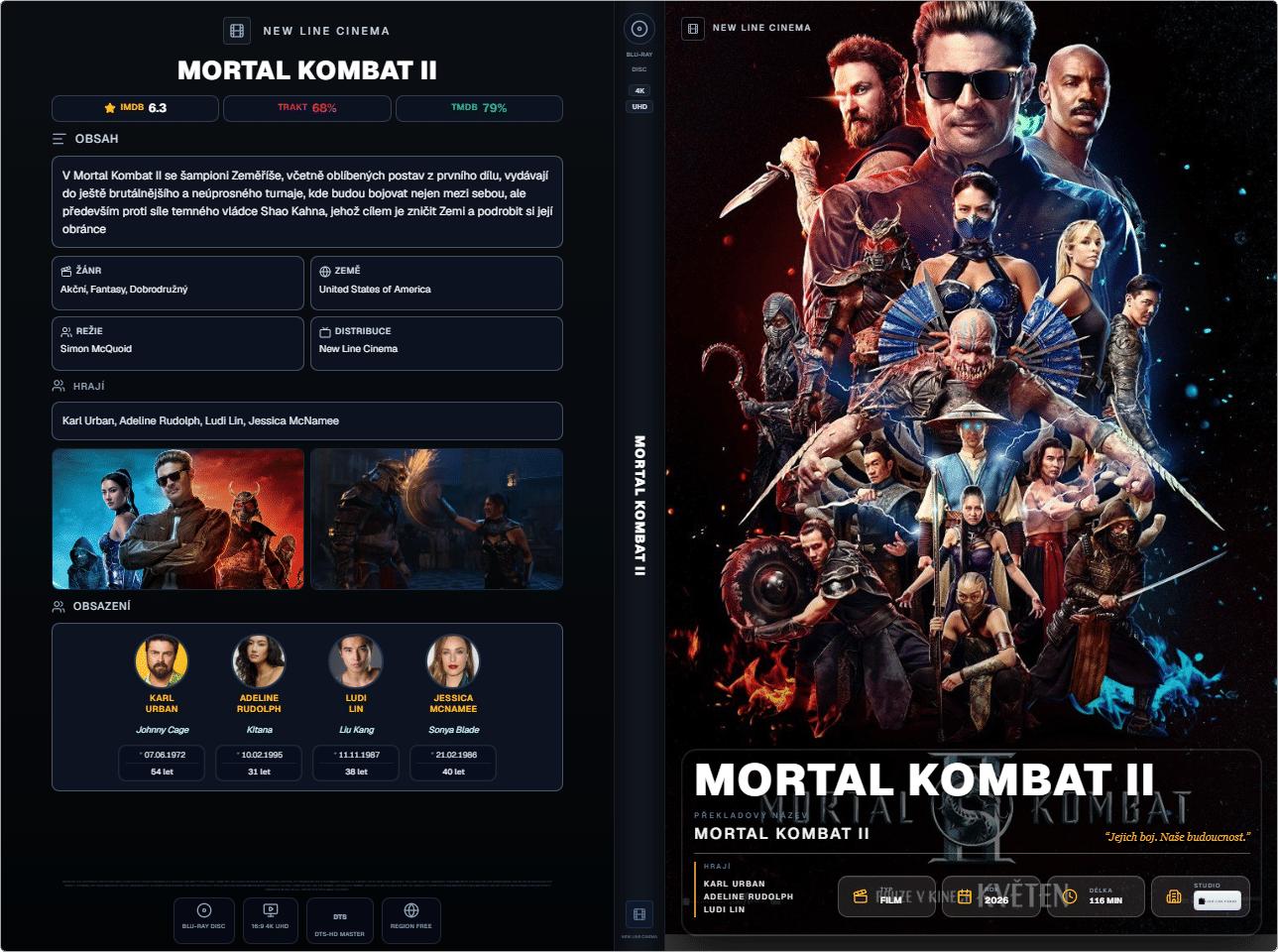Click the clock icon in the 116 min badge

click(1070, 896)
